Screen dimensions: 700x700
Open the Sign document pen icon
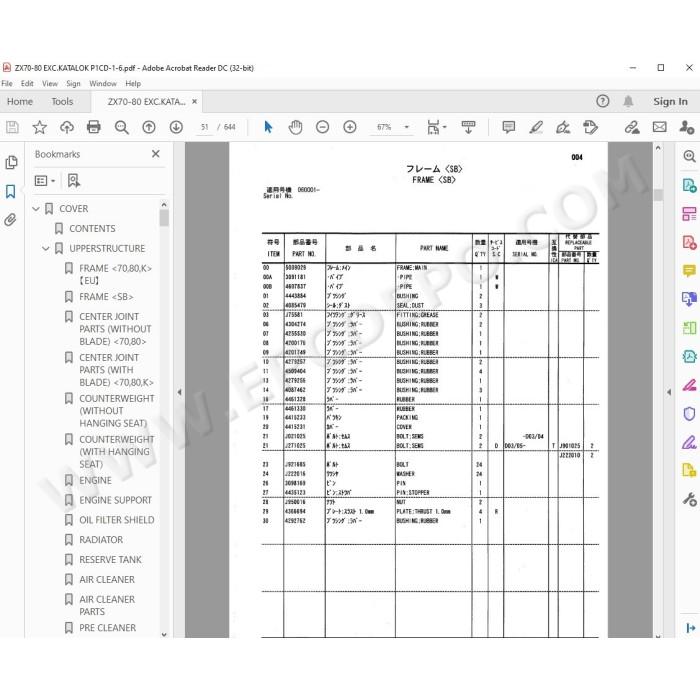point(562,127)
